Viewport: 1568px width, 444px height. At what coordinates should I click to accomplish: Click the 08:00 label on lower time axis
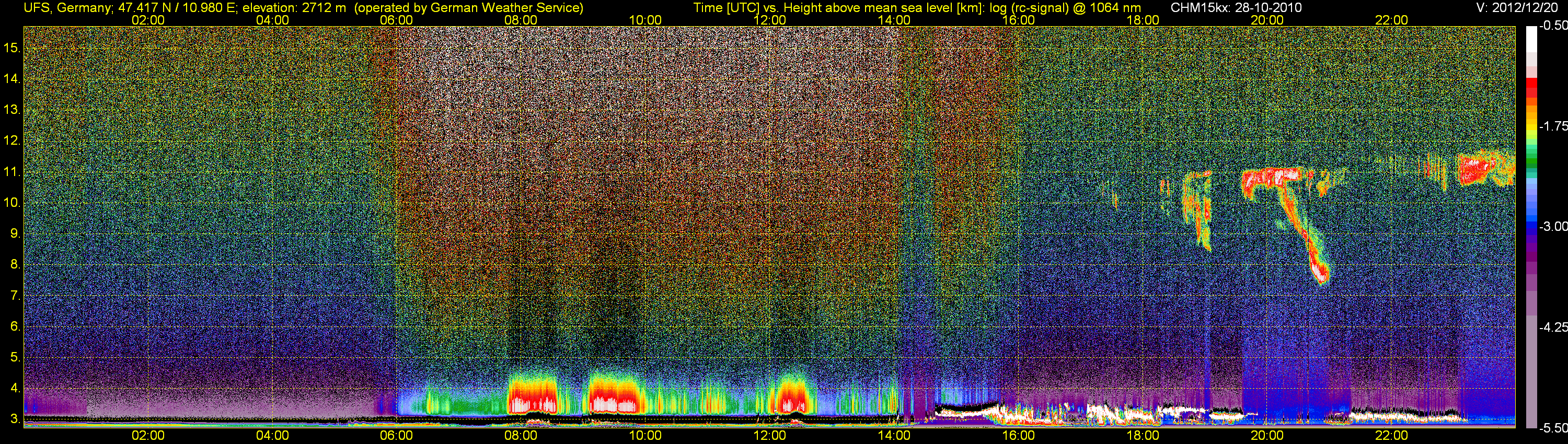tap(521, 436)
